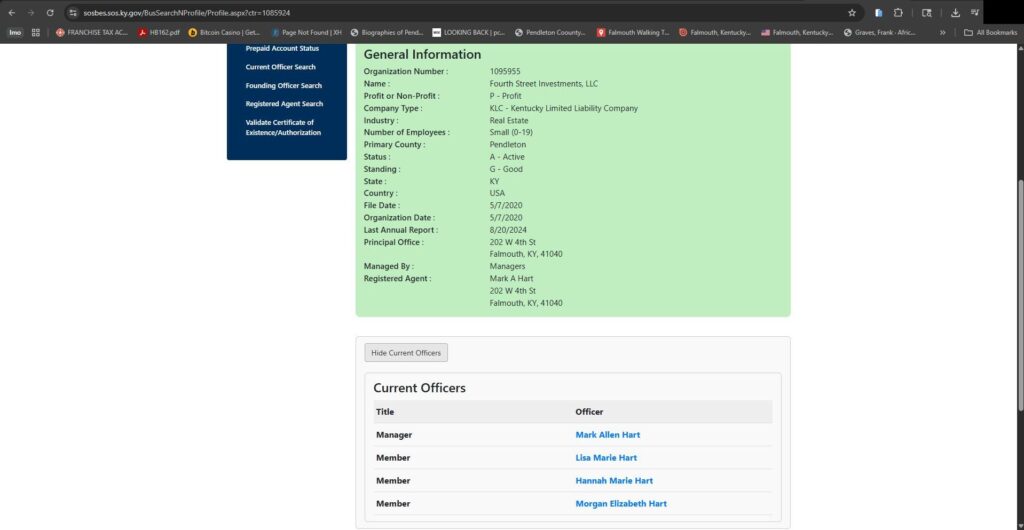The width and height of the screenshot is (1024, 530).
Task: Click the P - Profit value
Action: point(505,96)
